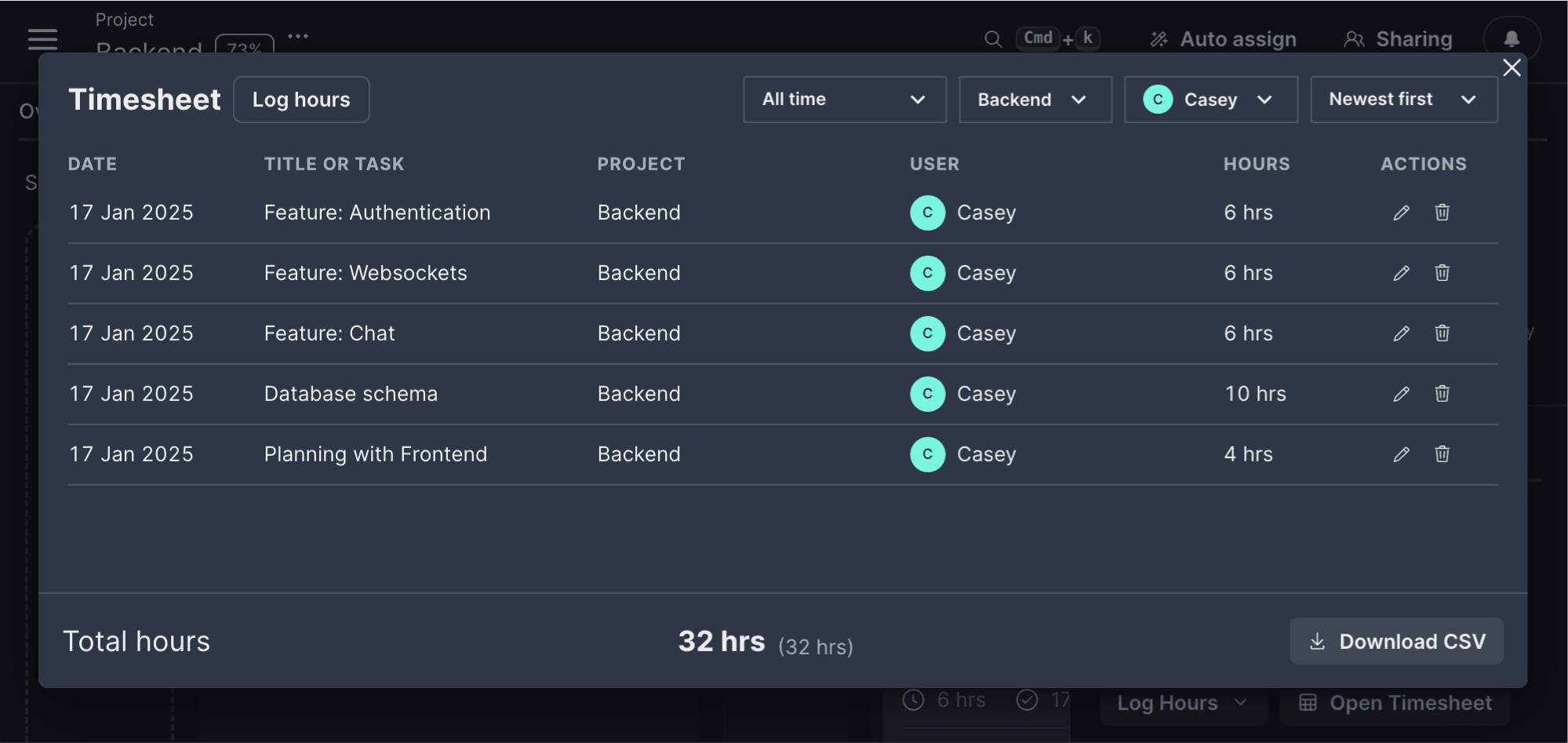The width and height of the screenshot is (1568, 743).
Task: Open the project more options ellipsis
Action: click(298, 36)
